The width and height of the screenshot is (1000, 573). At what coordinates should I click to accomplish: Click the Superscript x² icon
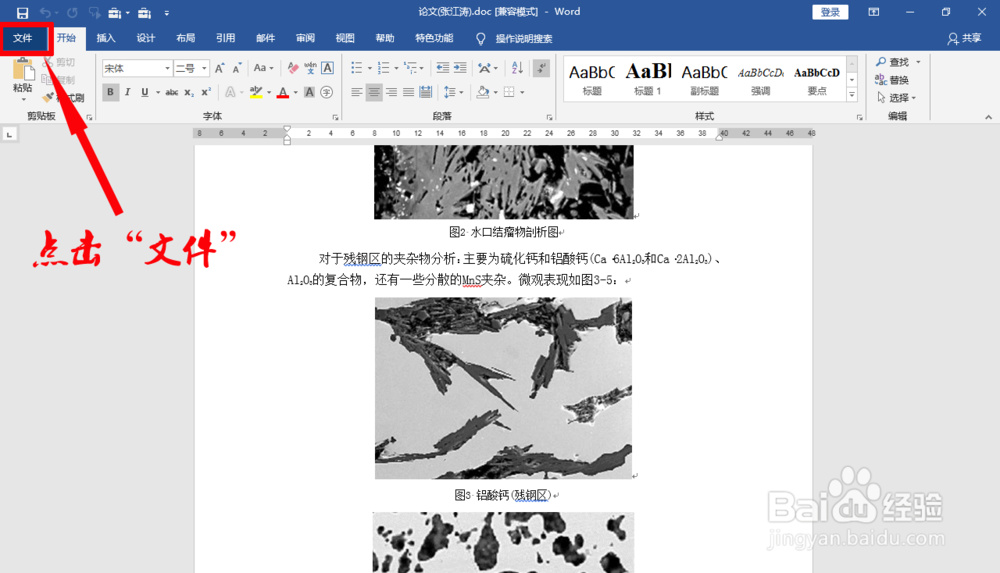pos(206,93)
